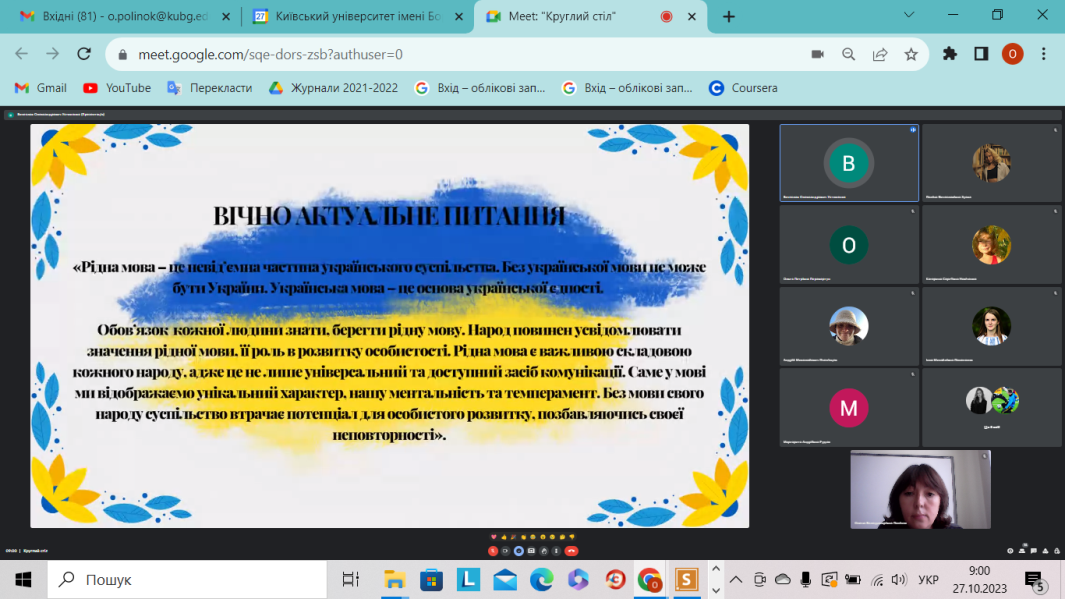Switch the УКР keyboard language
Screen dimensions: 1065x599
pos(928,579)
